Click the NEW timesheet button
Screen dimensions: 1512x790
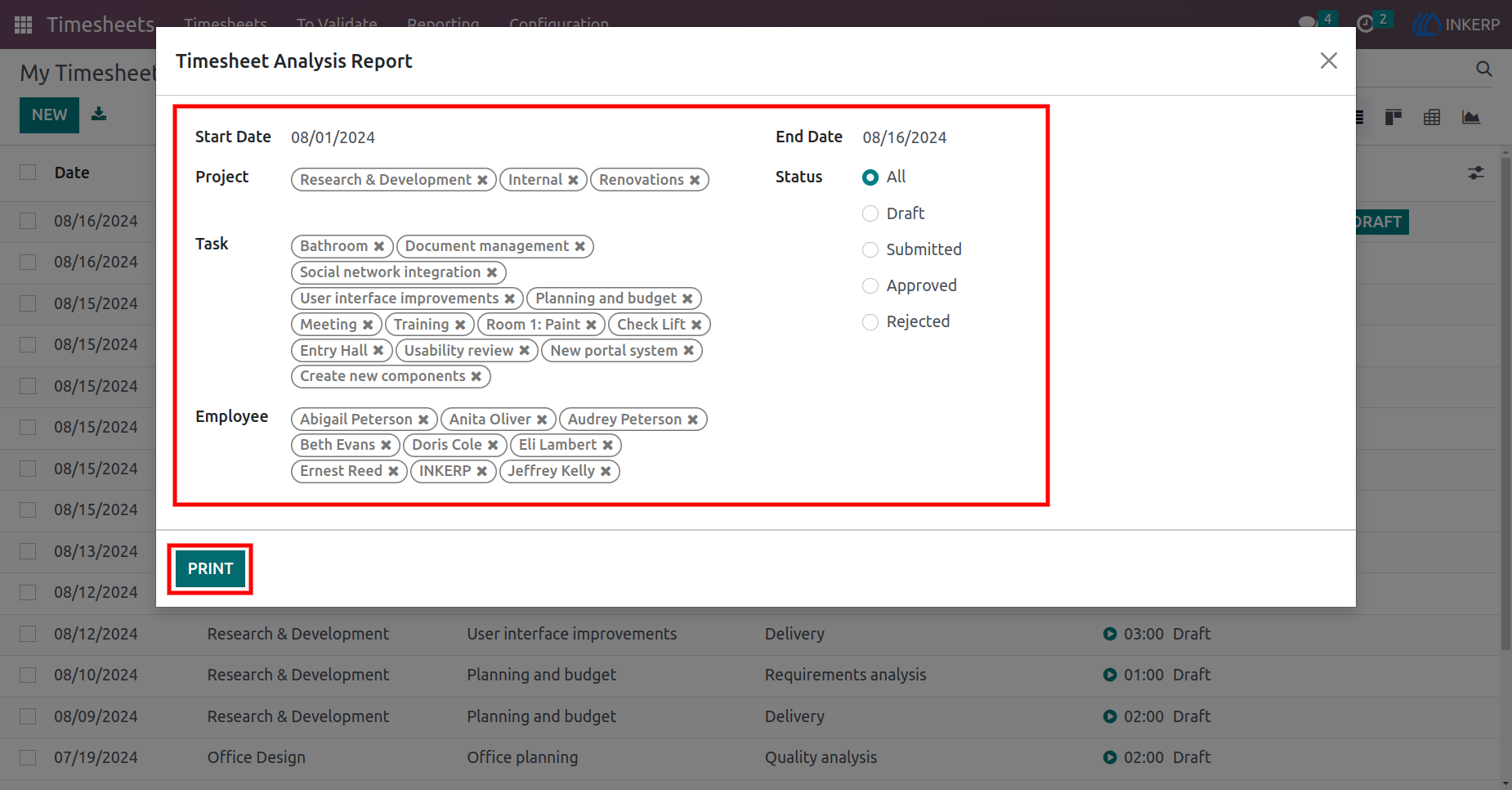pyautogui.click(x=49, y=114)
